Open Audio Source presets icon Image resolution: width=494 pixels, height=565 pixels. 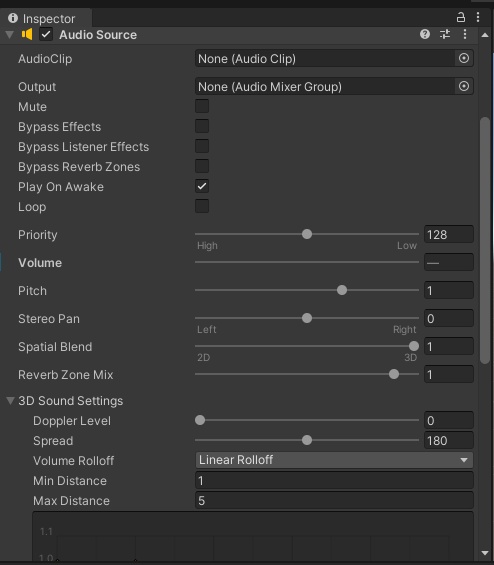pos(445,34)
